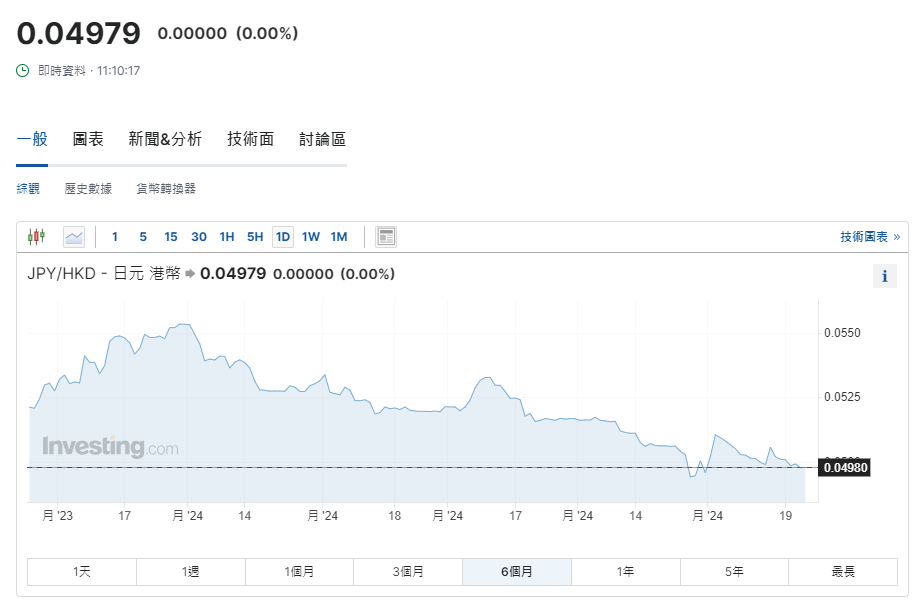924x610 pixels.
Task: Open the 貨幣轉換器 link
Action: click(x=166, y=188)
